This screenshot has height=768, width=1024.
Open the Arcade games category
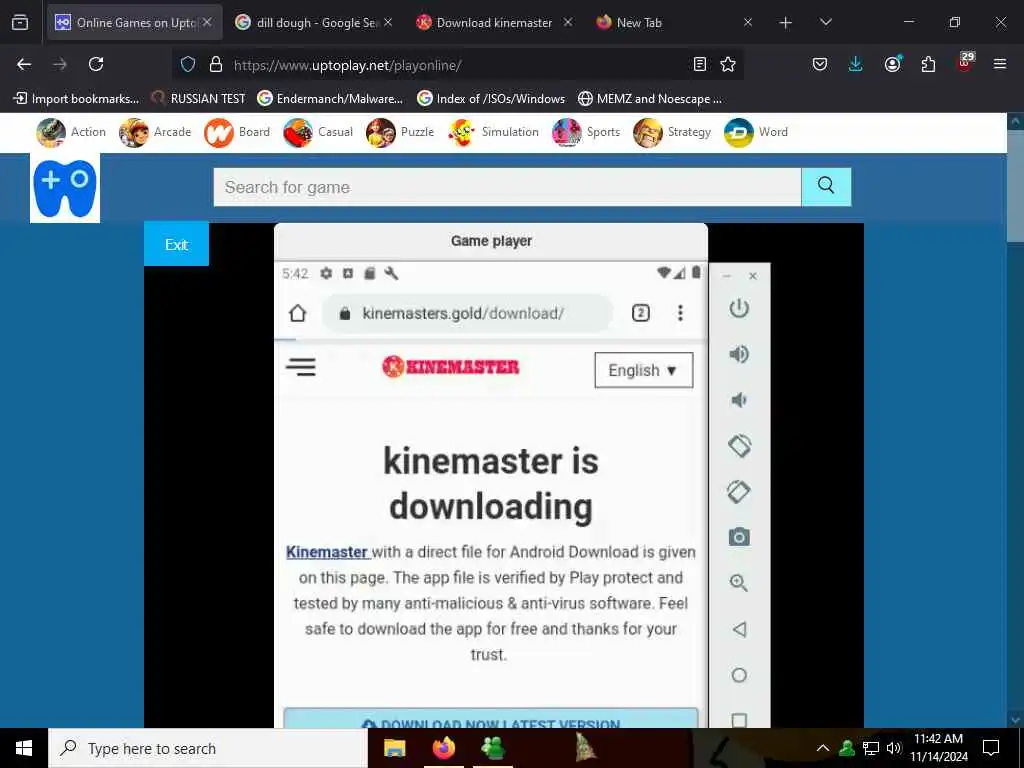coord(155,133)
